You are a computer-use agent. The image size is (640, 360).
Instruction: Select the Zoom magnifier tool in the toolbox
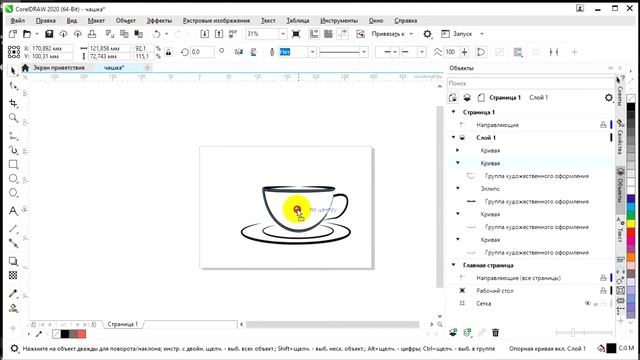coord(13,118)
